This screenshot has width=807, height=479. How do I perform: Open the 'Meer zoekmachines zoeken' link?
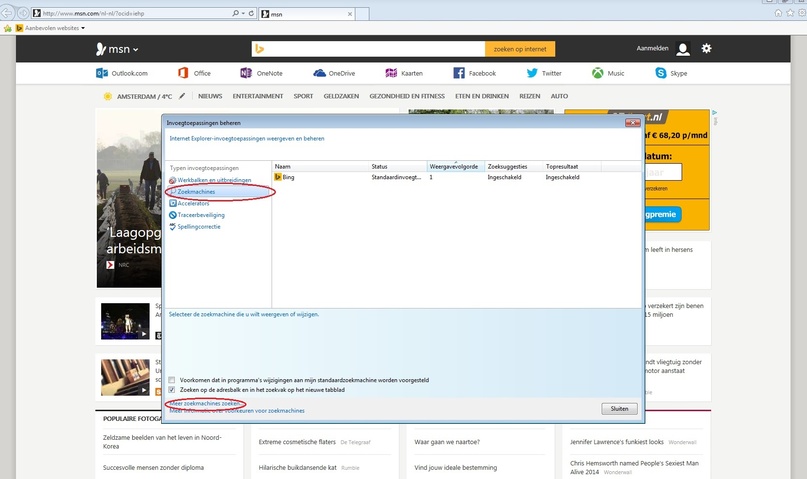click(x=205, y=404)
